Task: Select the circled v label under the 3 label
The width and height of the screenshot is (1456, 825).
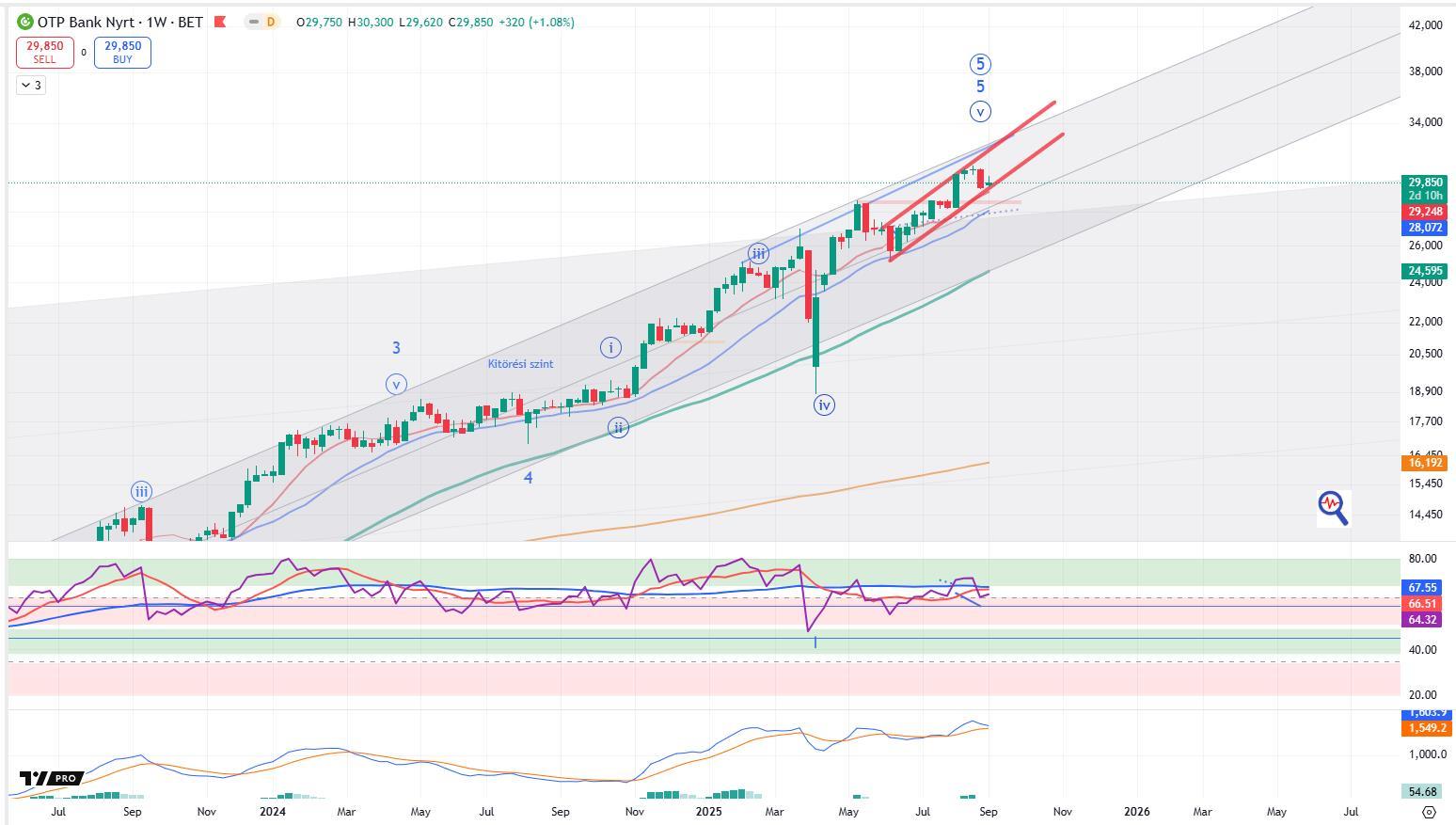Action: tap(396, 384)
